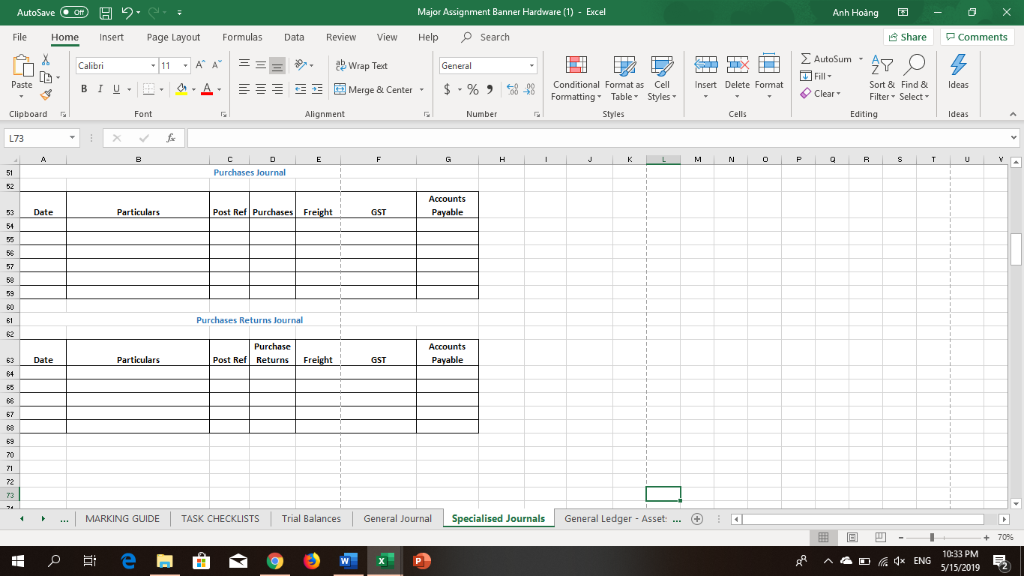Click the Delete cells icon
This screenshot has height=576, width=1024.
point(737,65)
